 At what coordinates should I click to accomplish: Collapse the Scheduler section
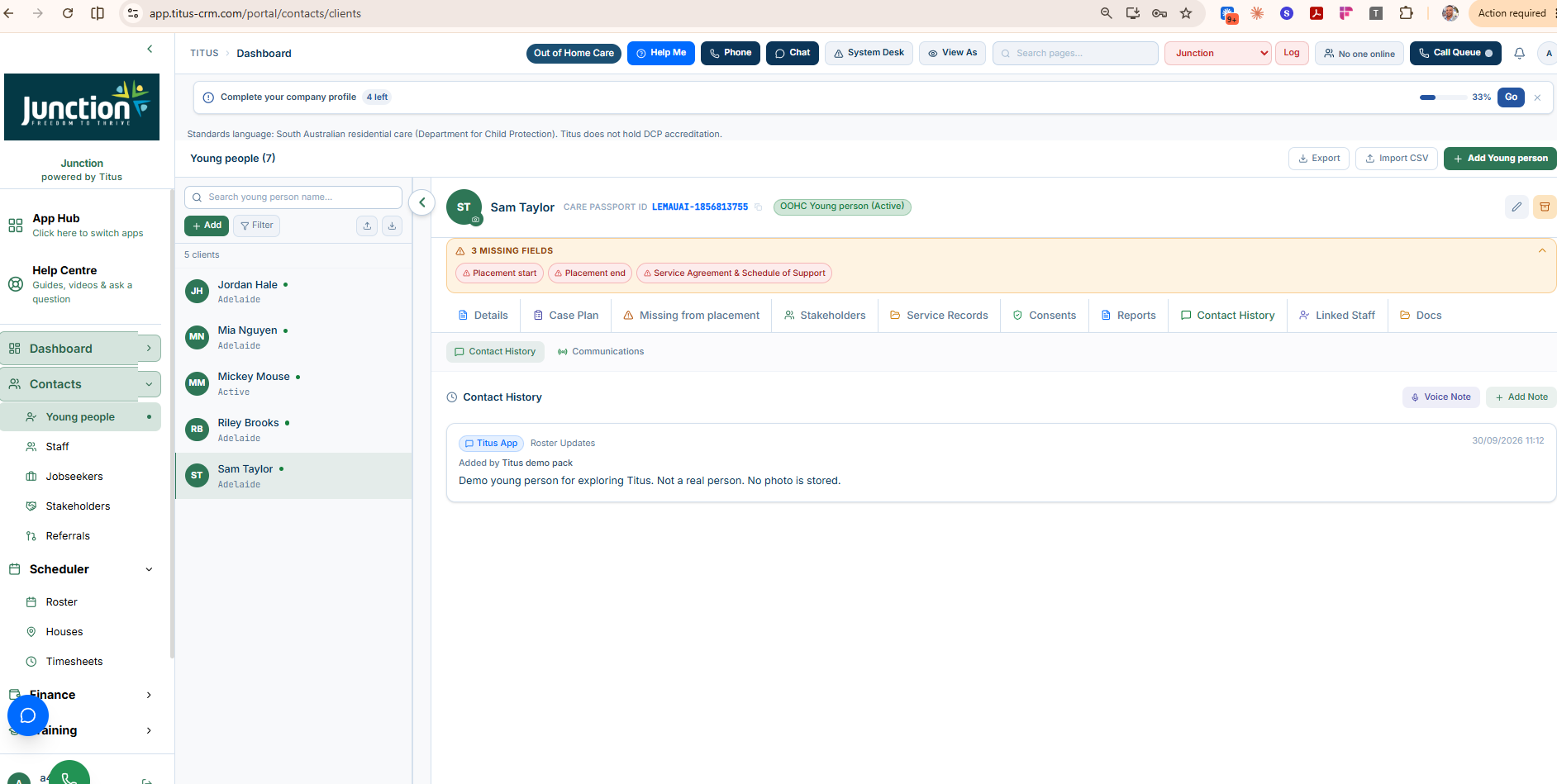click(x=149, y=569)
